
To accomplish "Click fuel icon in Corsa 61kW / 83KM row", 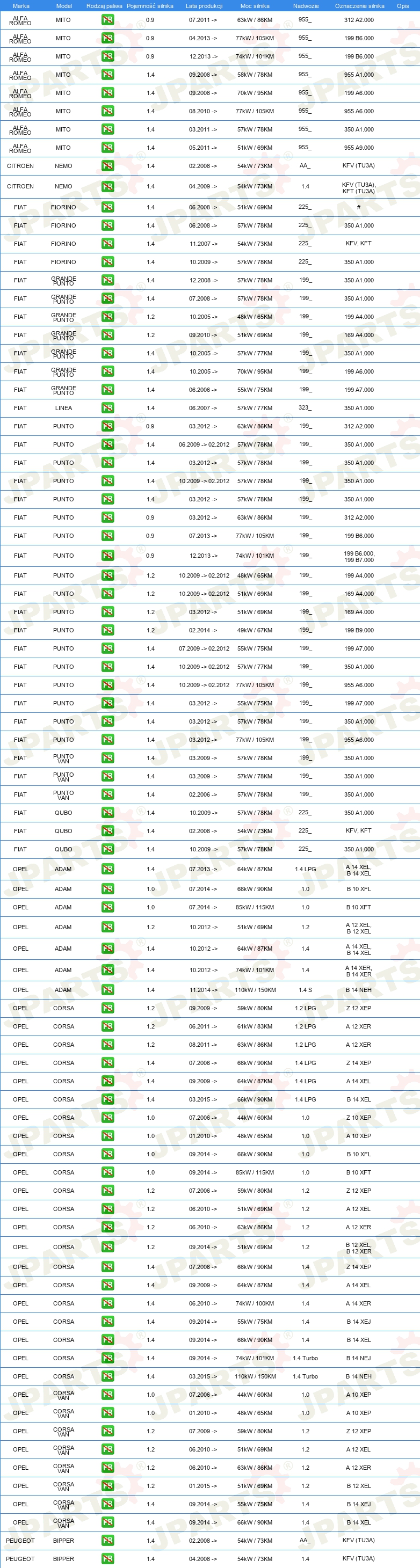I will click(x=108, y=1026).
